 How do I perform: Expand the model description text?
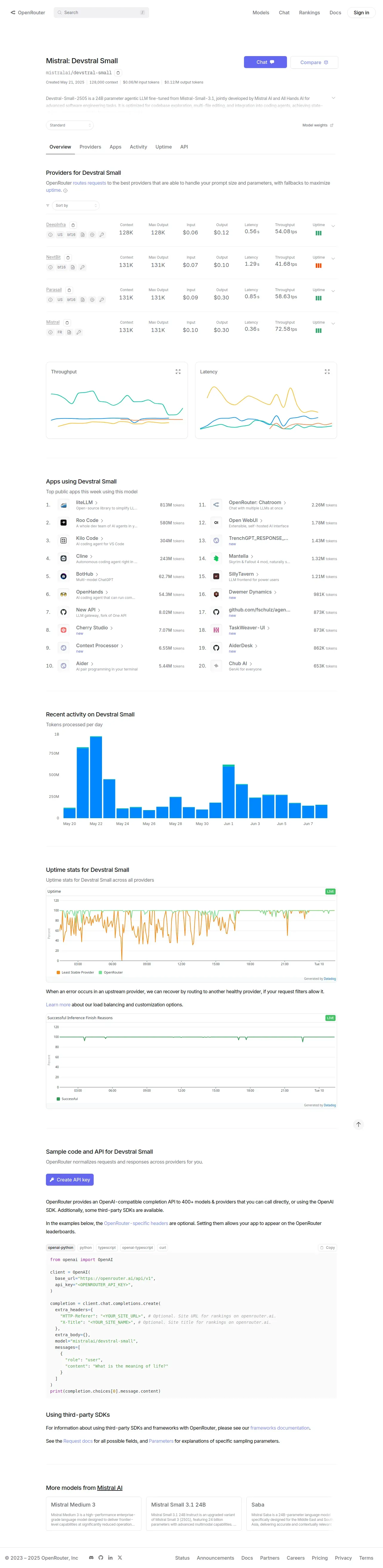333,98
